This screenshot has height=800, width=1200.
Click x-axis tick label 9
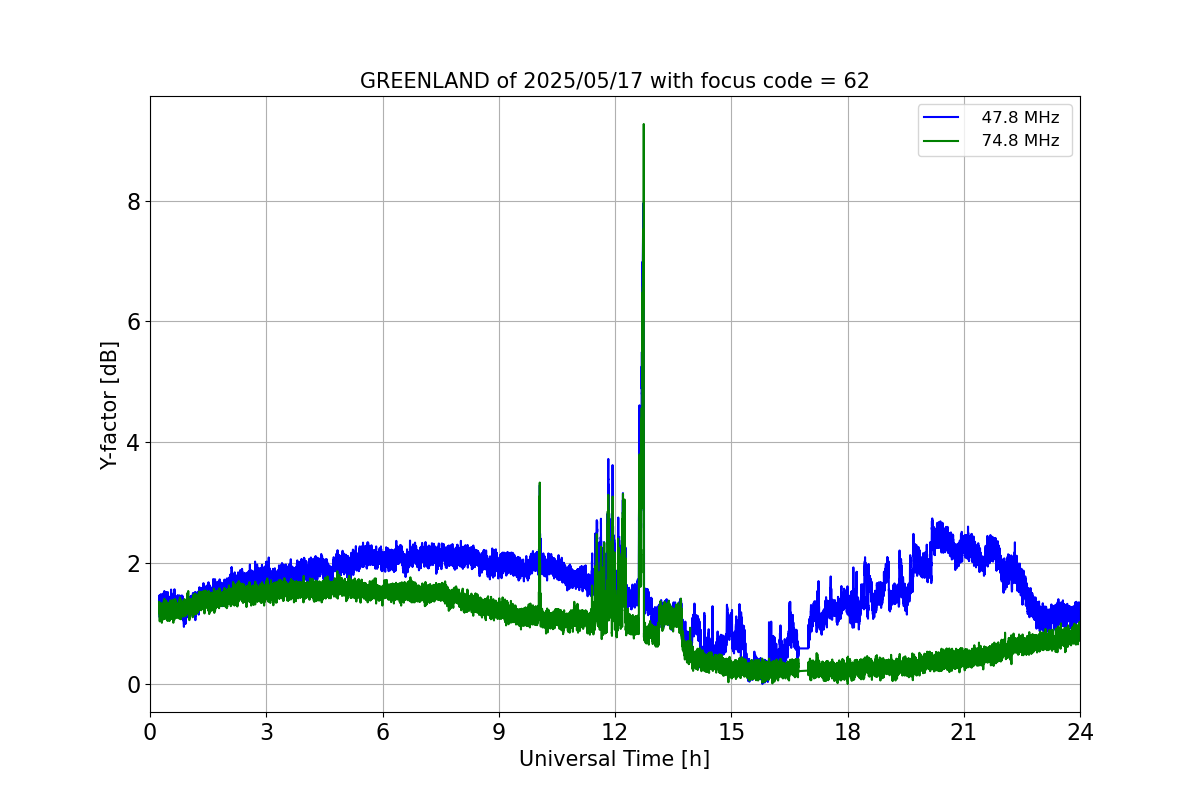pos(499,732)
